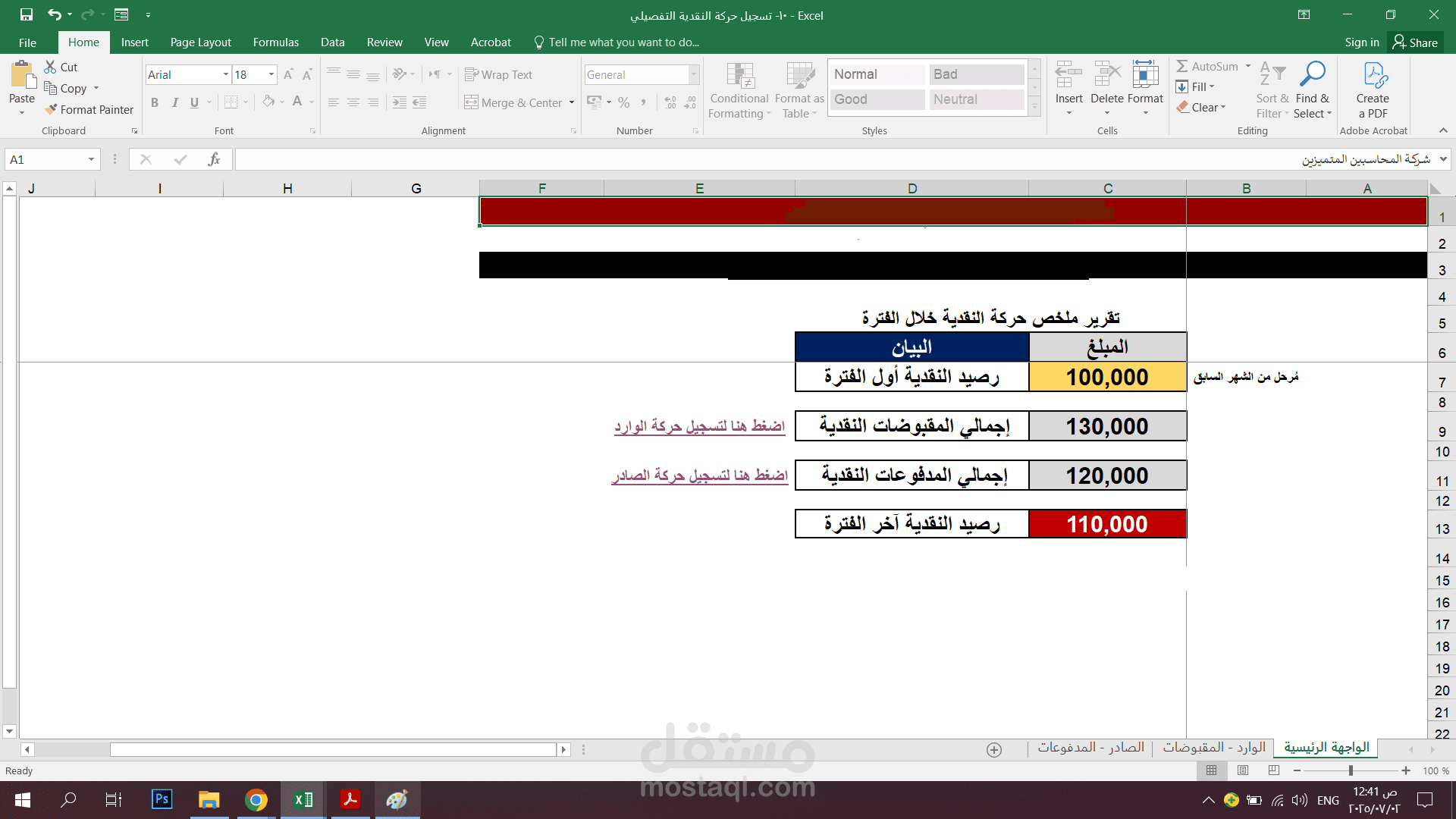The width and height of the screenshot is (1456, 819).
Task: Switch to الوارد - المقبوضات sheet
Action: pos(1214,748)
